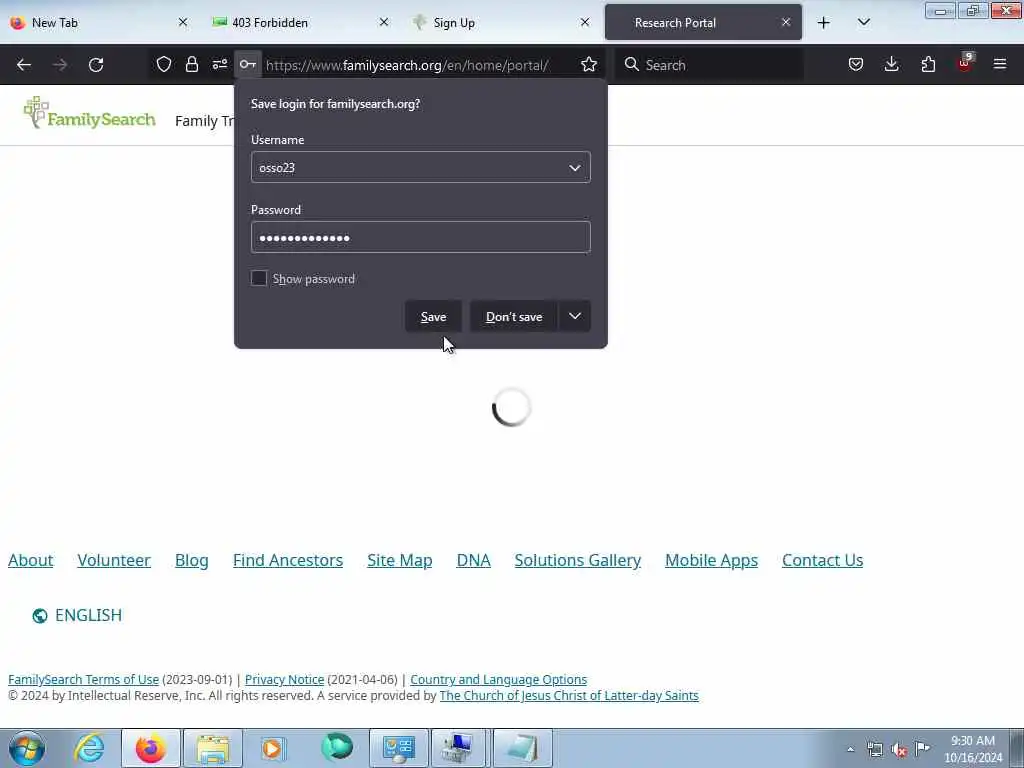Reload the page with the refresh icon
This screenshot has height=768, width=1024.
point(96,65)
